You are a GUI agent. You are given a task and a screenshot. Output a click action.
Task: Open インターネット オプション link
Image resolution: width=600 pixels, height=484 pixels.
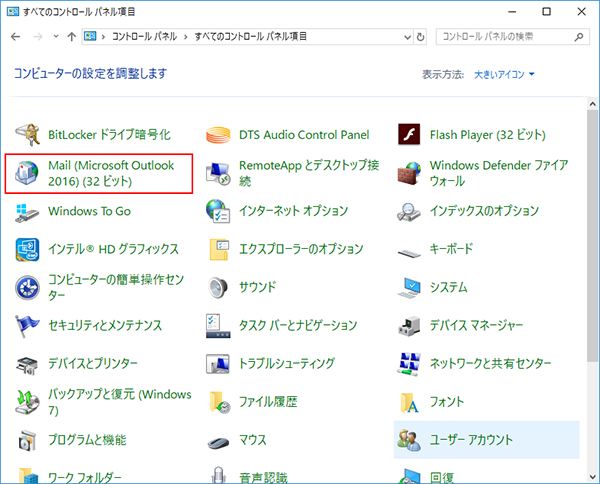click(x=293, y=211)
